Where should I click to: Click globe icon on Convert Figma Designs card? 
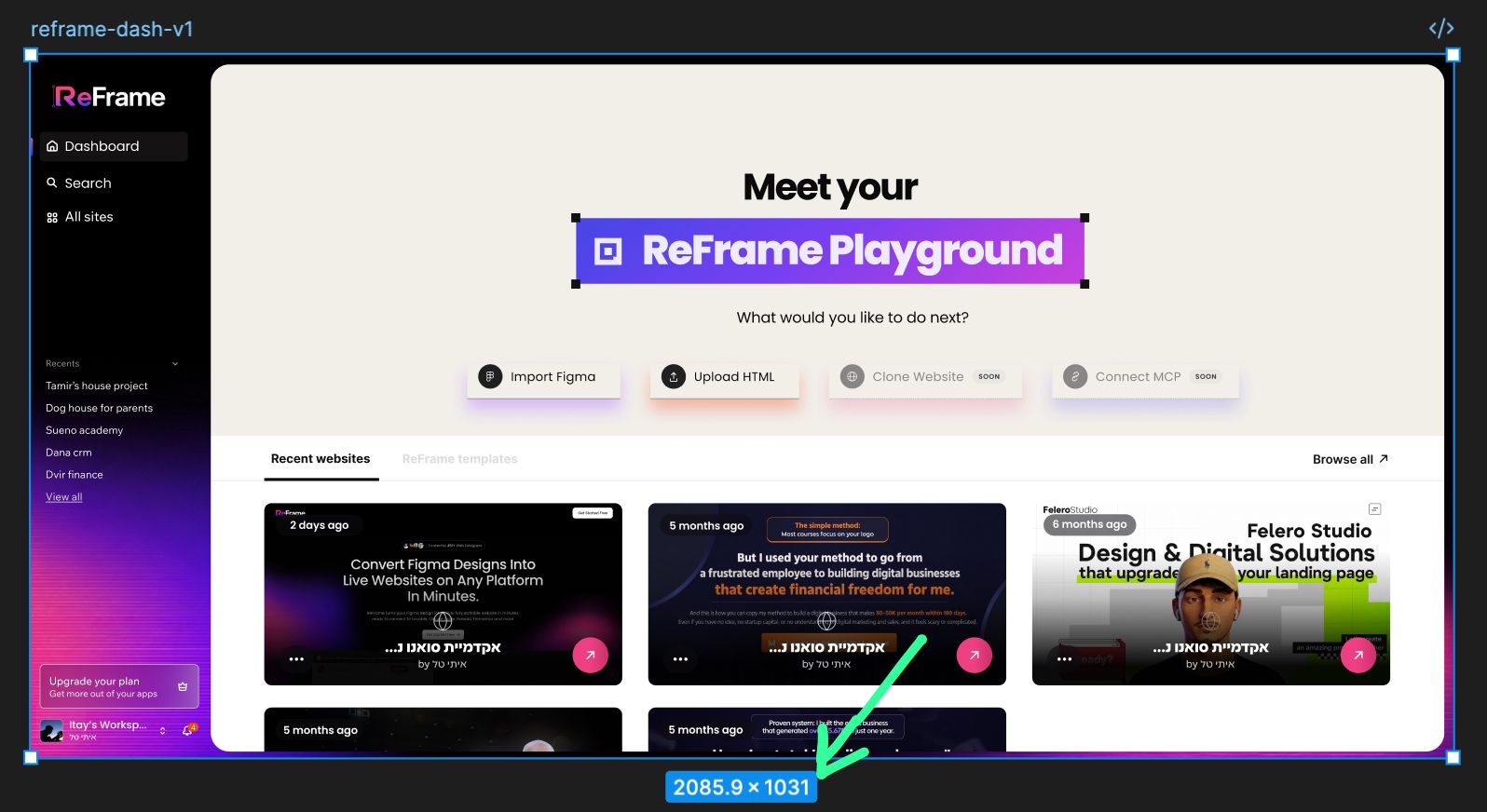[x=443, y=621]
